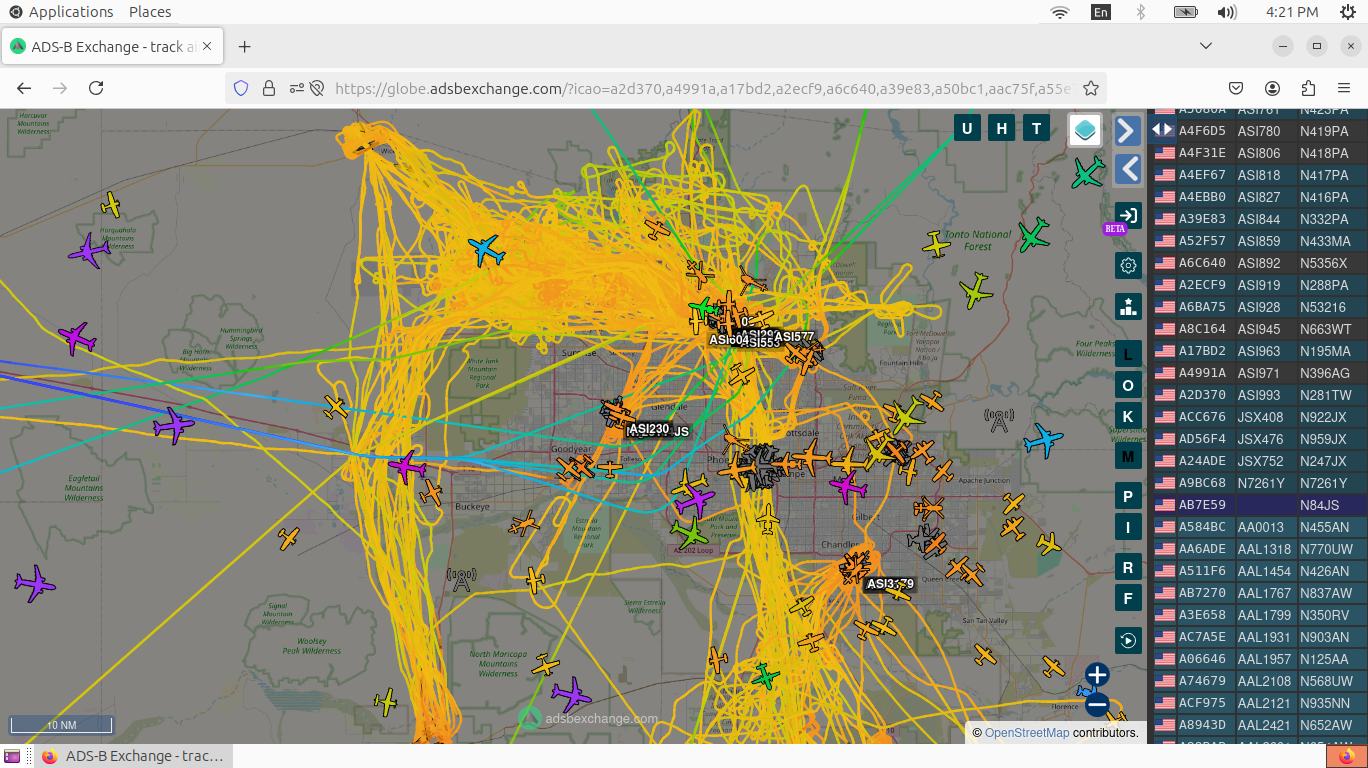The height and width of the screenshot is (768, 1368).
Task: Shrink the aircraft sidebar with left chevron
Action: pyautogui.click(x=1127, y=169)
